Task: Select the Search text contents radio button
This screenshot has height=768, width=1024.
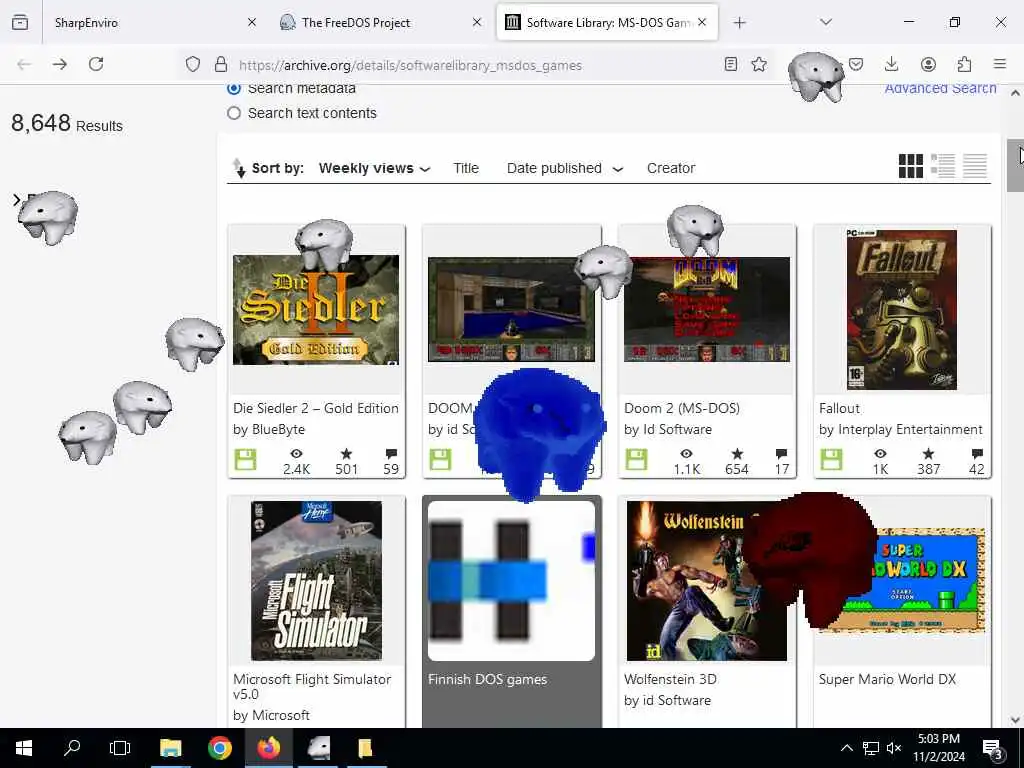Action: click(x=234, y=113)
